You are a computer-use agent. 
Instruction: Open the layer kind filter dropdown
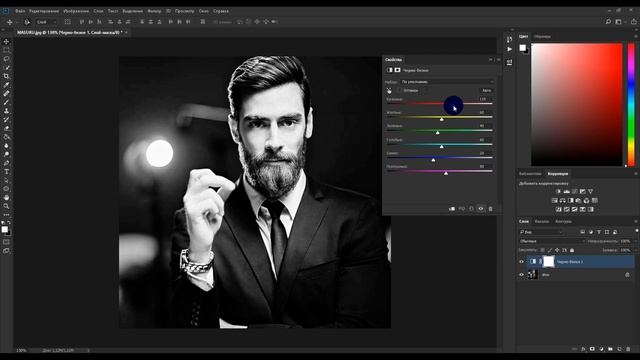tap(541, 232)
